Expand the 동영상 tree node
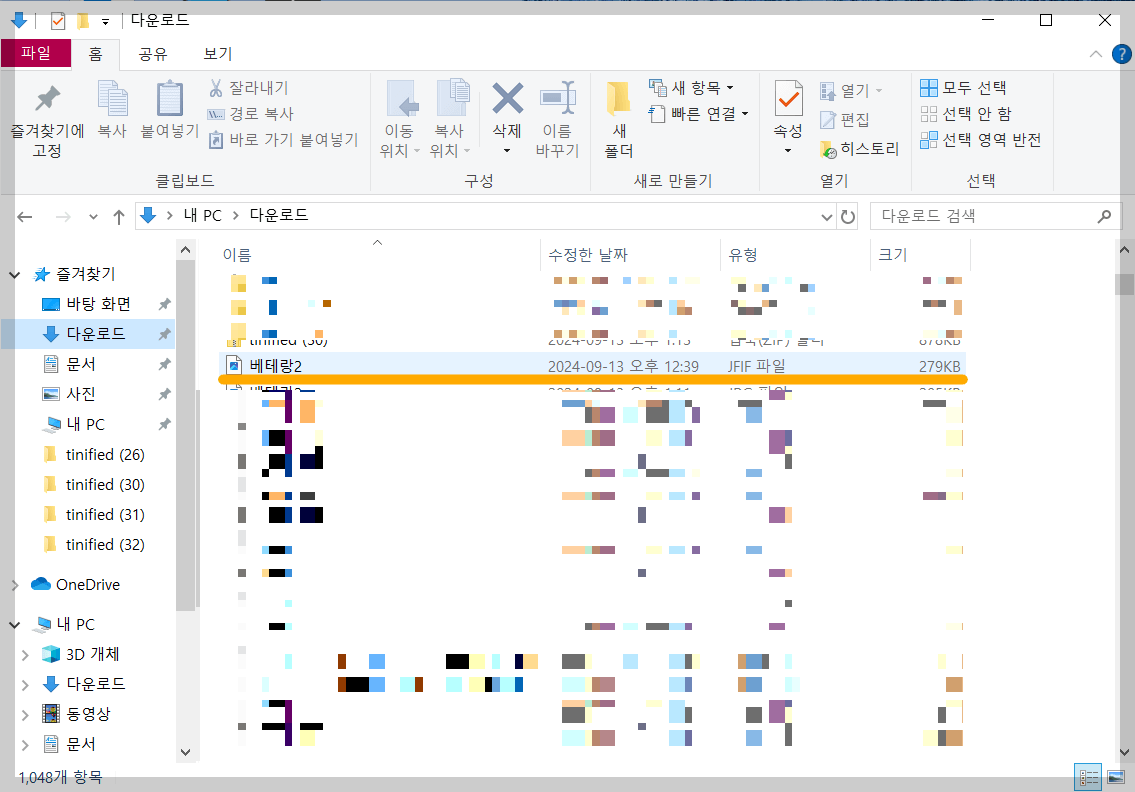The width and height of the screenshot is (1135, 792). (25, 715)
